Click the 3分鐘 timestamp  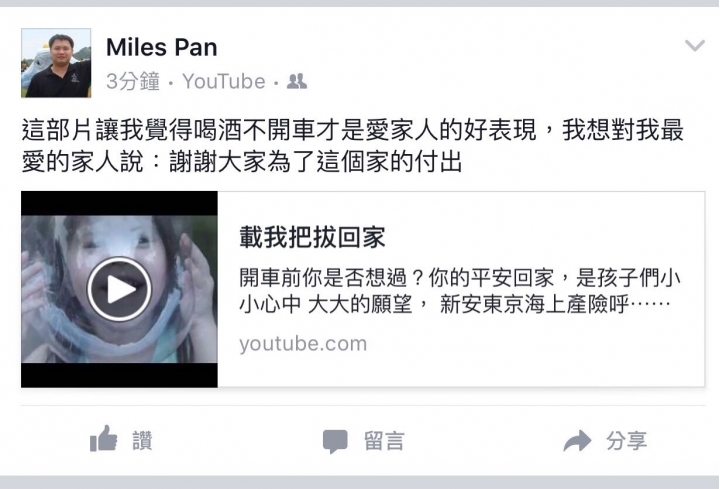133,81
